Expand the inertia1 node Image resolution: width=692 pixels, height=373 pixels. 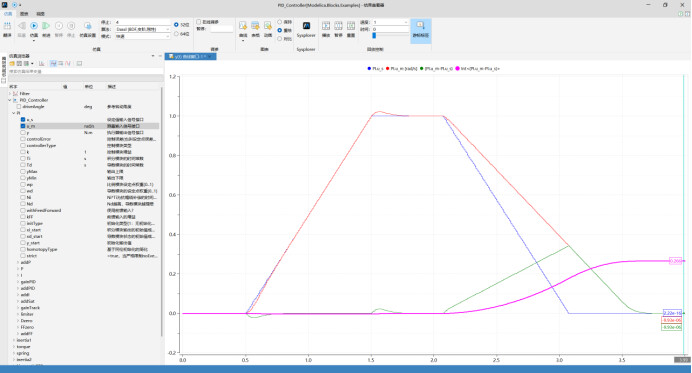14,340
